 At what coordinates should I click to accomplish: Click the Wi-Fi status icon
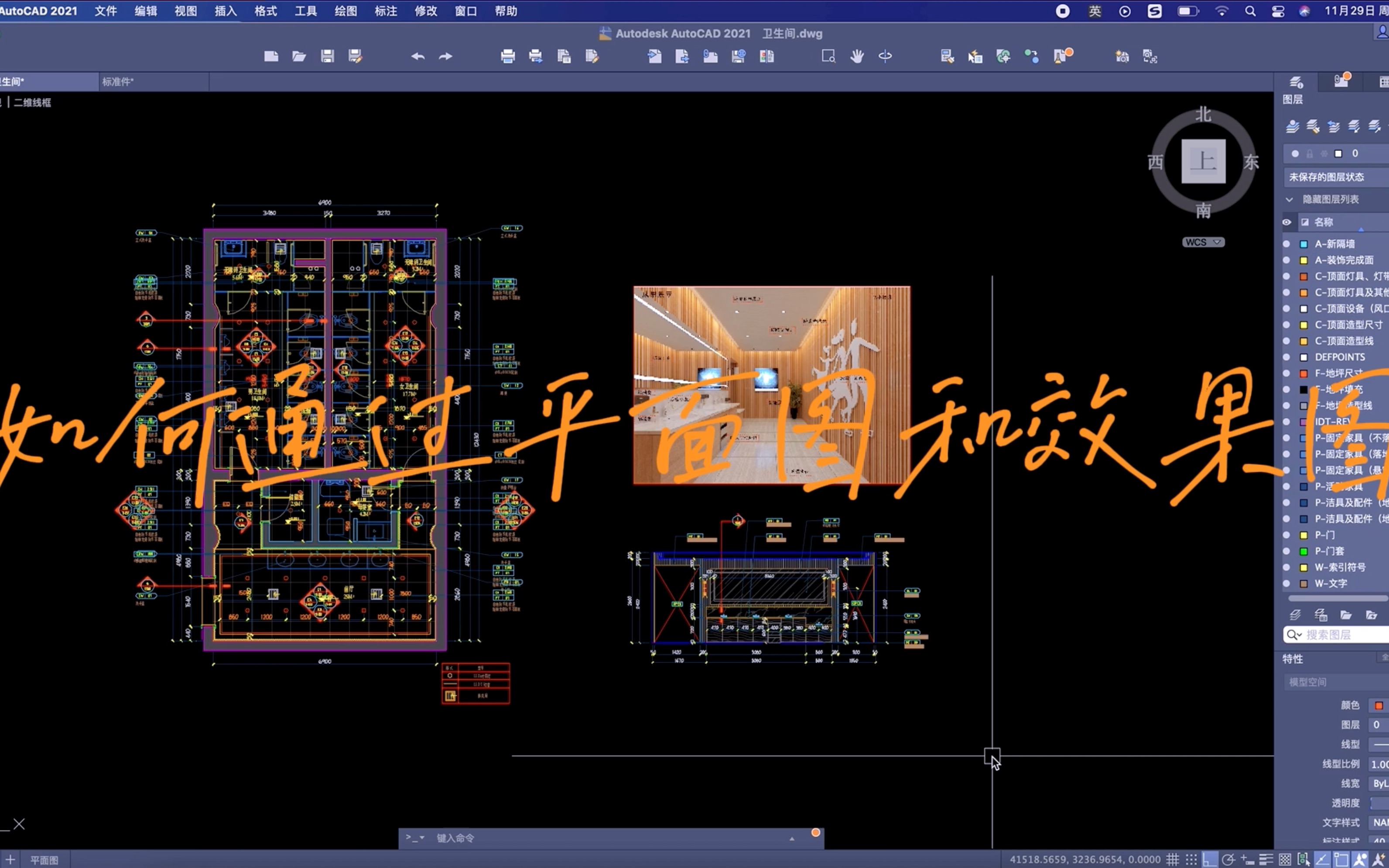tap(1221, 11)
